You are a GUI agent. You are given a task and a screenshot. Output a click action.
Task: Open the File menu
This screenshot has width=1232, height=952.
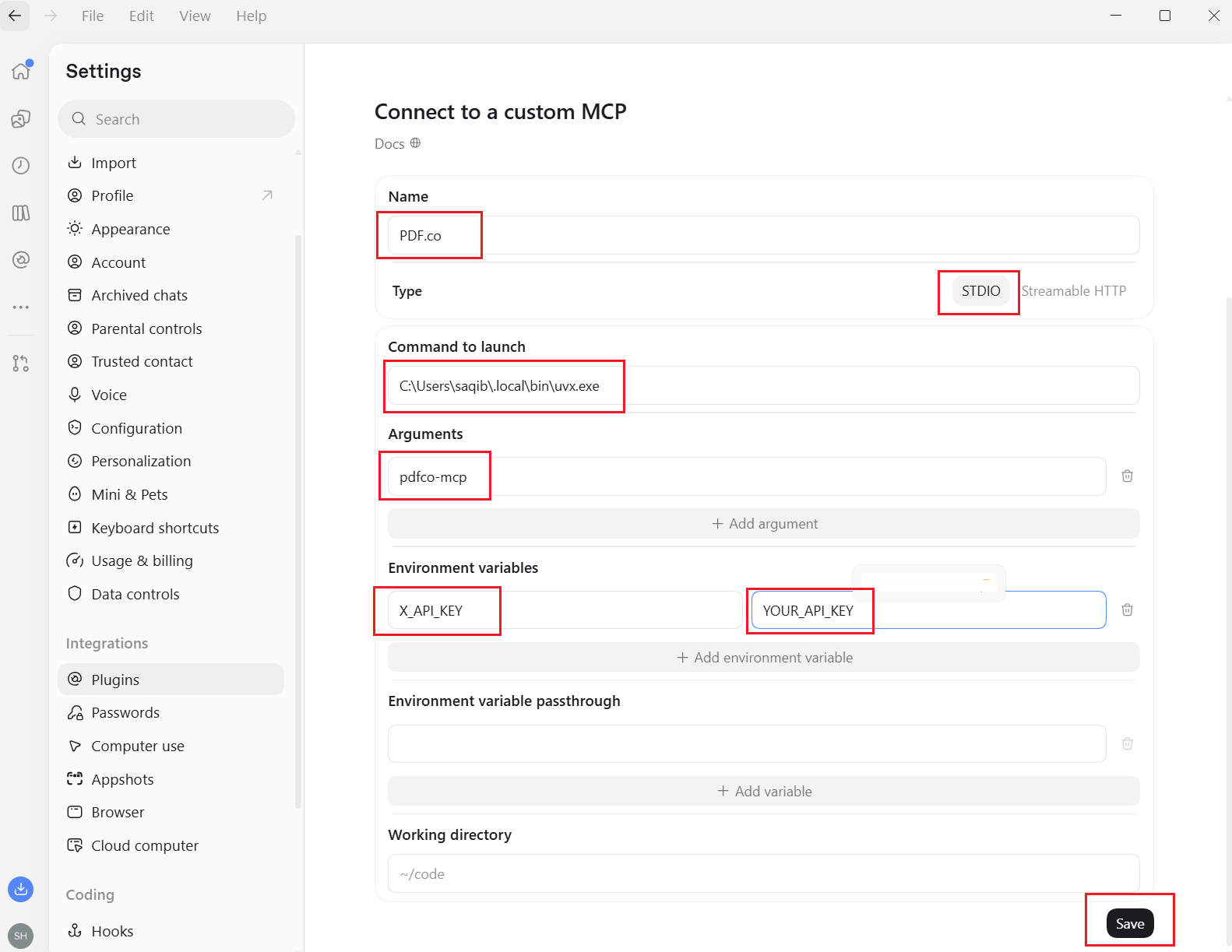[93, 16]
